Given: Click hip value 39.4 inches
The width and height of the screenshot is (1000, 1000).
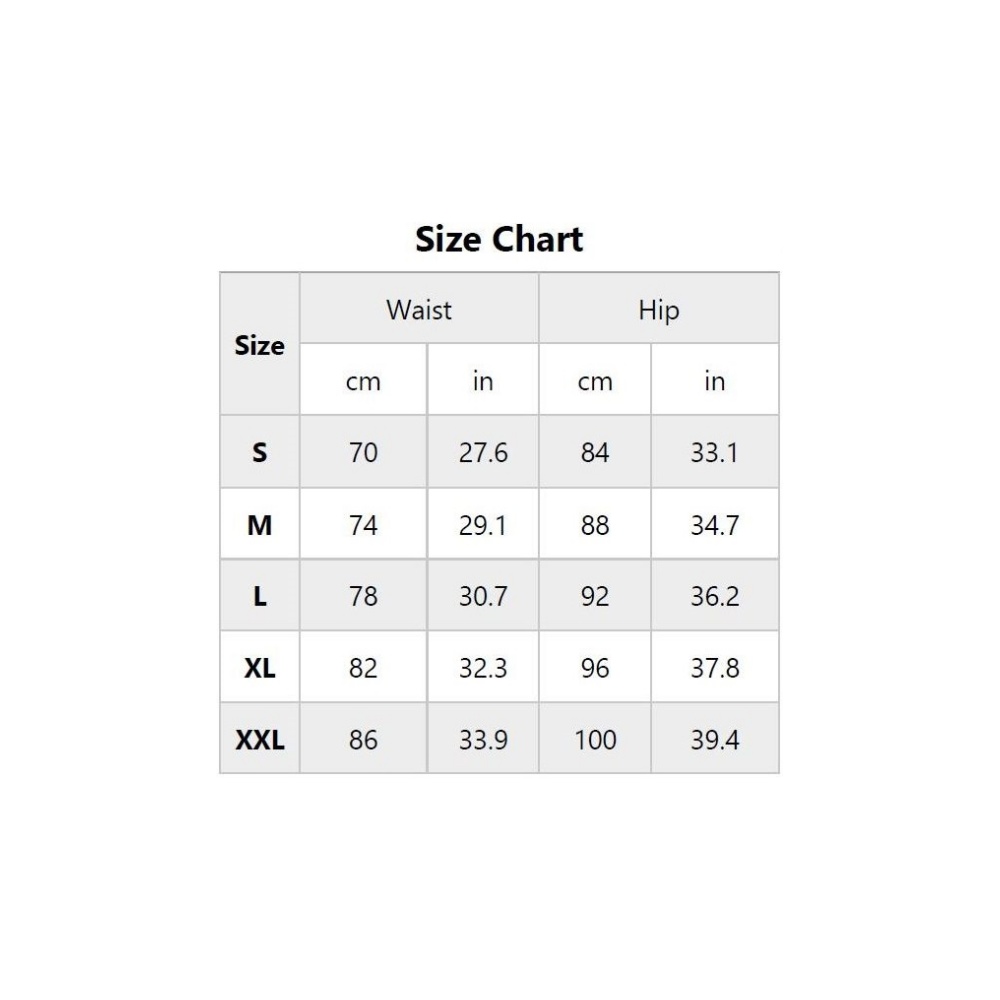Looking at the screenshot, I should [x=714, y=740].
